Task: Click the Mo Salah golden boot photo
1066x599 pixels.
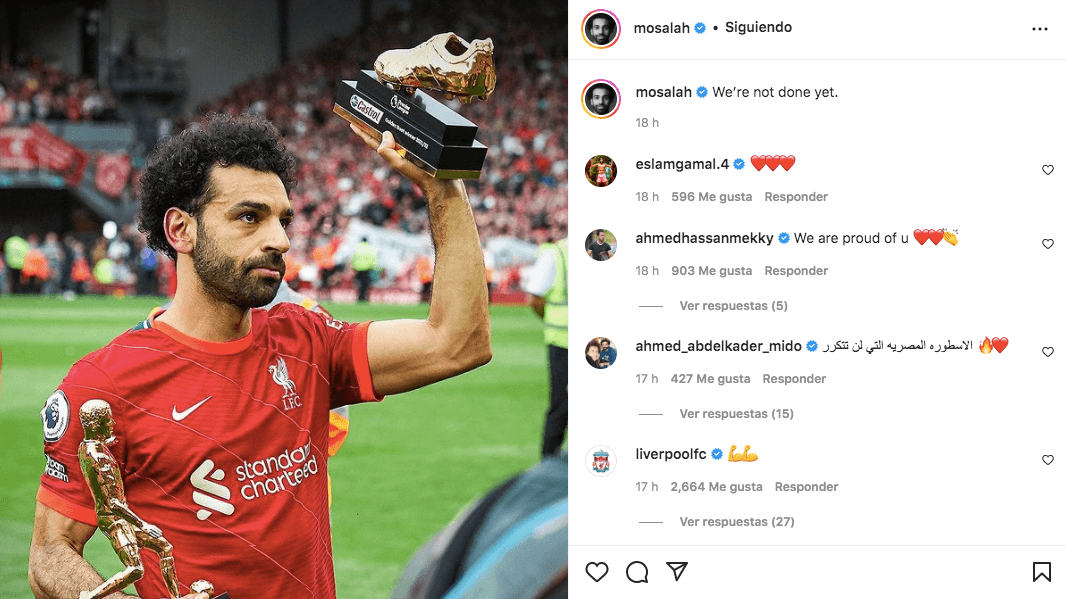Action: point(283,299)
